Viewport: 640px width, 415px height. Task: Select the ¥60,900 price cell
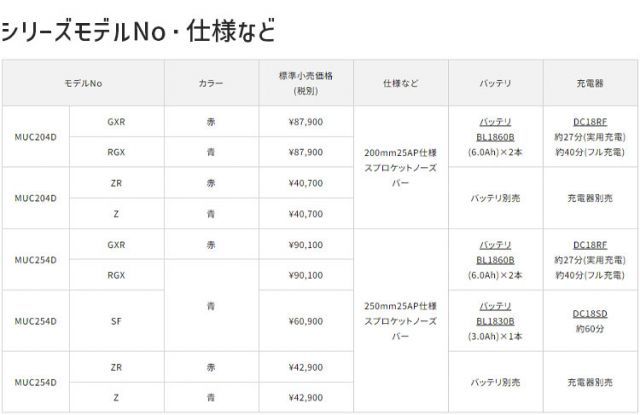(305, 321)
